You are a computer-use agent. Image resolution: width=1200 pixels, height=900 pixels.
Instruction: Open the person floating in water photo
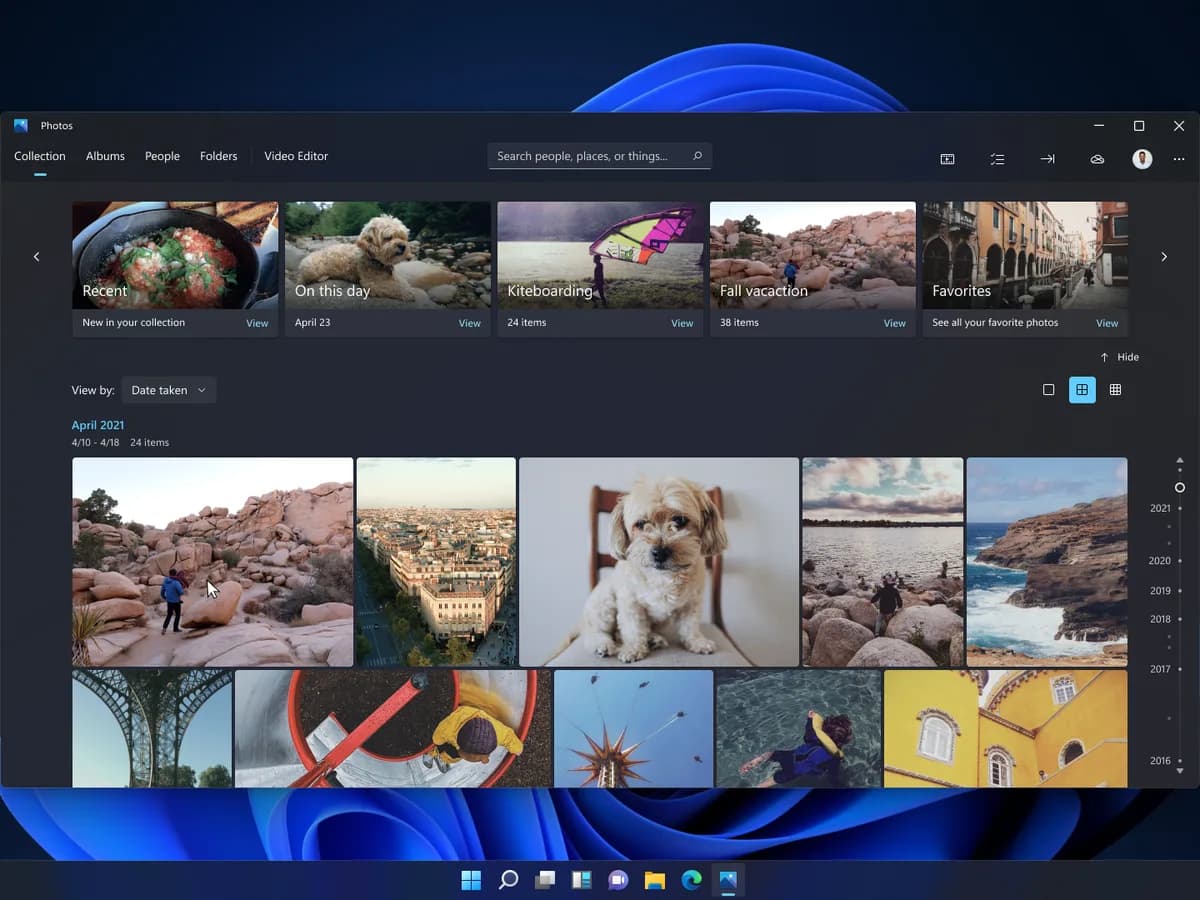click(x=799, y=728)
